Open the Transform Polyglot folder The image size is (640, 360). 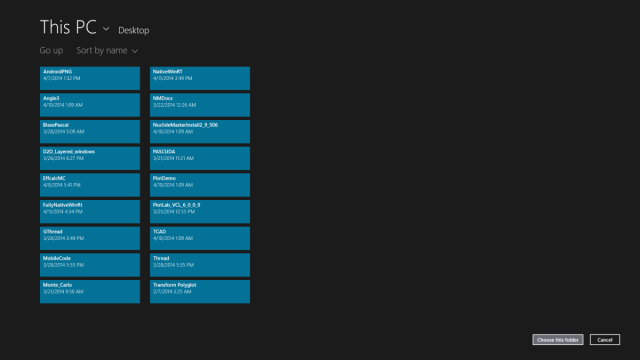click(x=200, y=291)
